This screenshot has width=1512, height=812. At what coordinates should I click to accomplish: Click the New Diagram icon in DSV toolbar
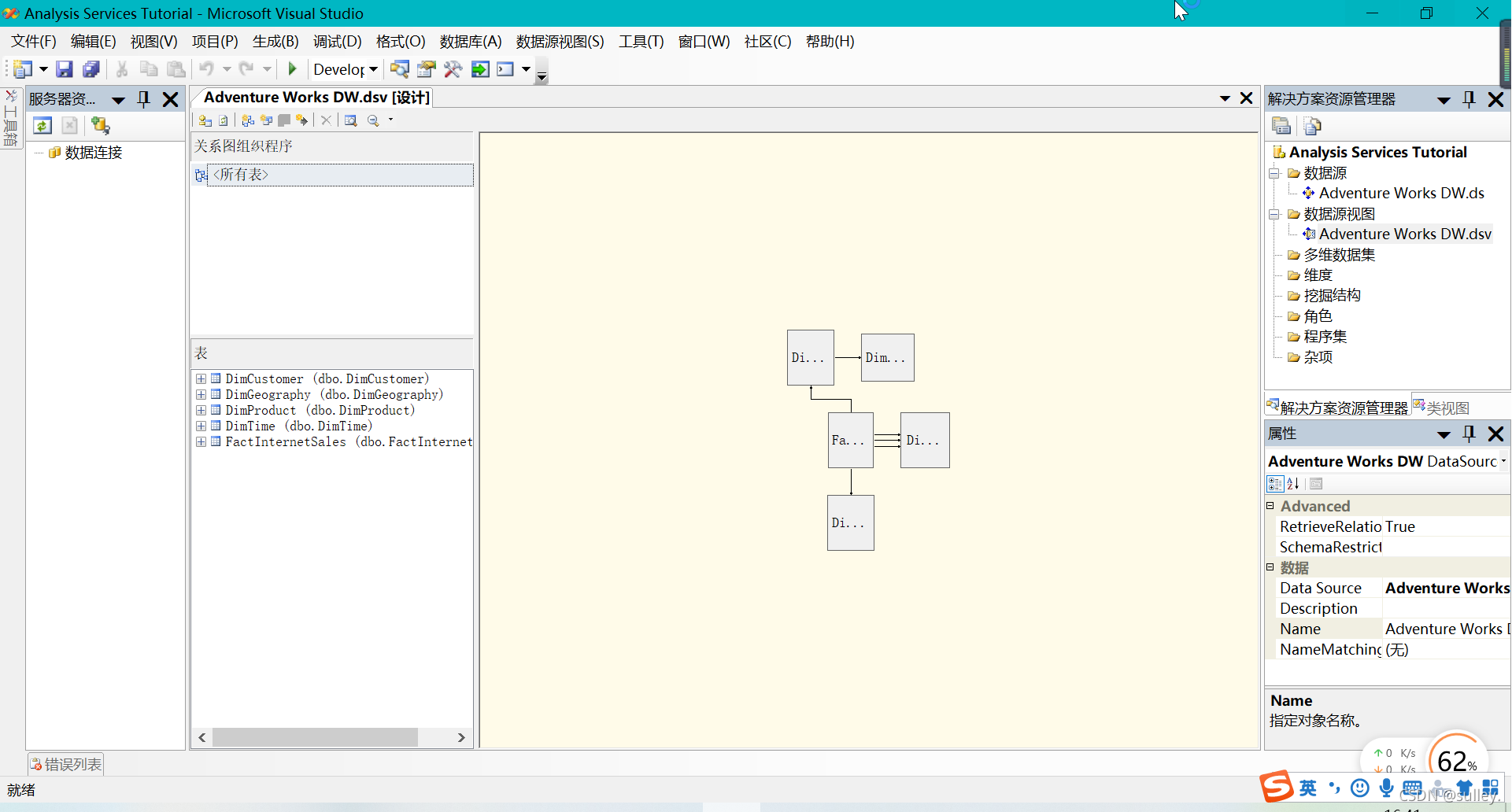(248, 120)
